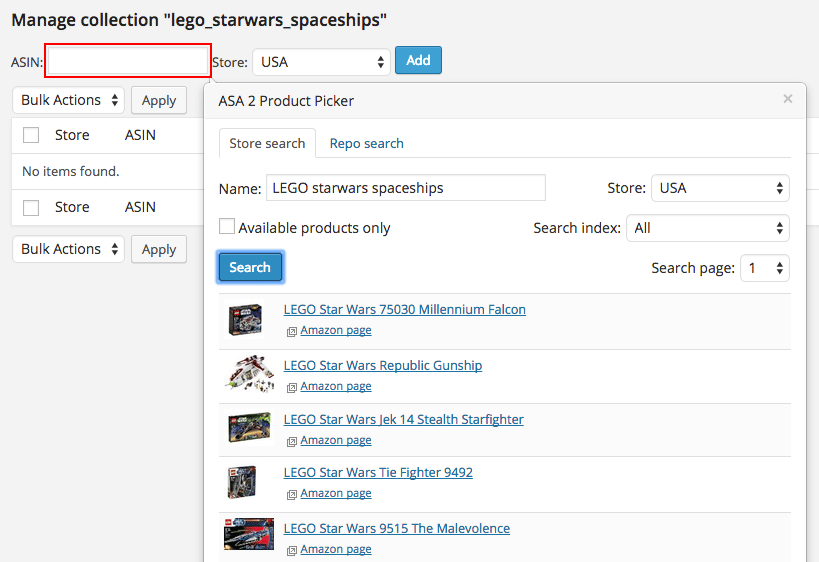Enable the Available products only checkbox
This screenshot has height=562, width=819.
tap(227, 227)
